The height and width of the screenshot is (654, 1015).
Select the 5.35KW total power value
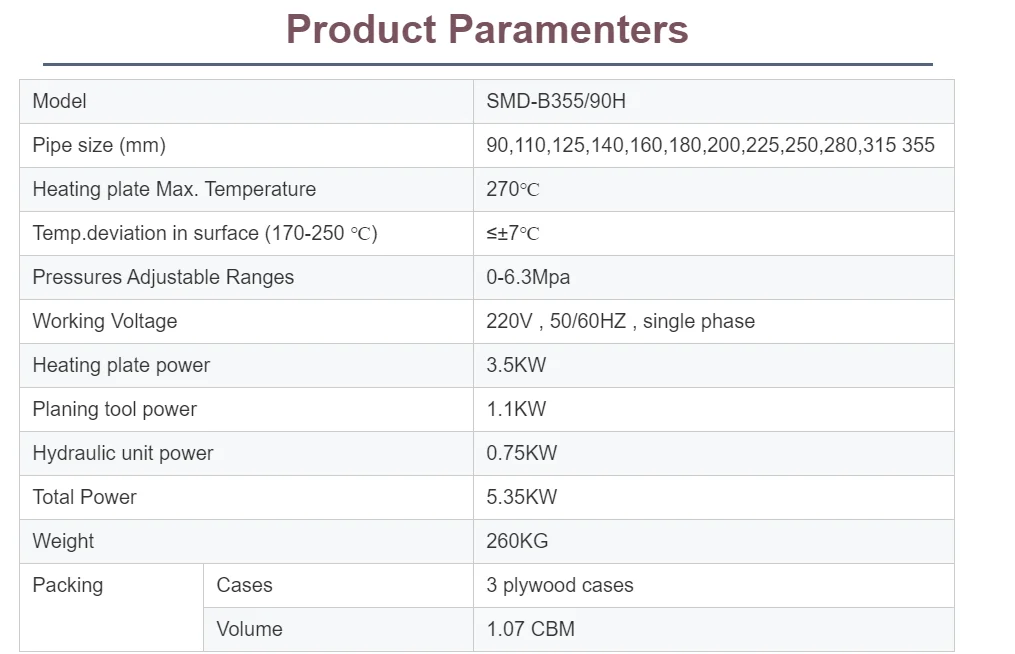pos(521,497)
